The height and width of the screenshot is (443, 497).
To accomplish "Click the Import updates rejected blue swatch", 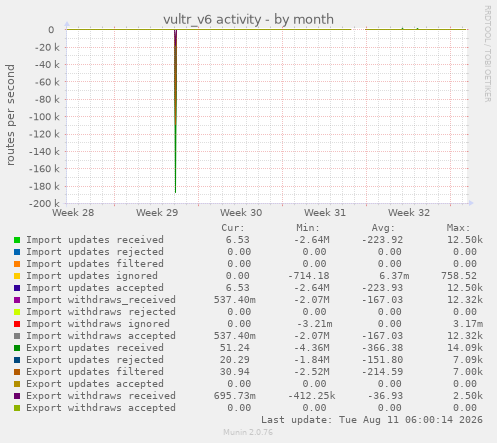I will 17,252.
